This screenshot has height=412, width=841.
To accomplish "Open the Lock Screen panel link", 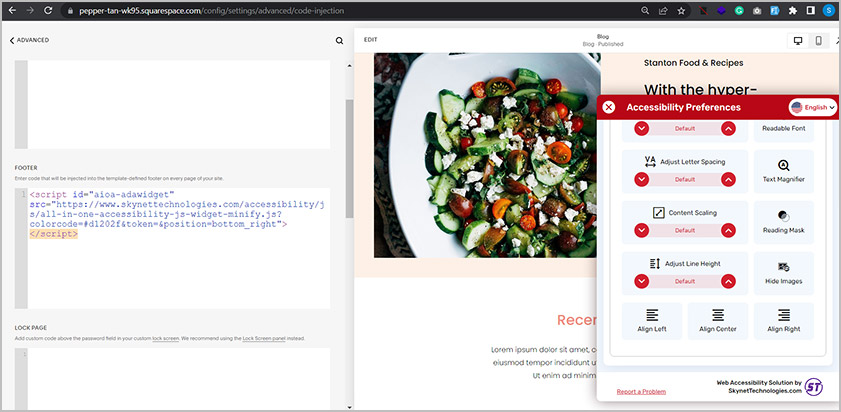I will click(x=263, y=339).
